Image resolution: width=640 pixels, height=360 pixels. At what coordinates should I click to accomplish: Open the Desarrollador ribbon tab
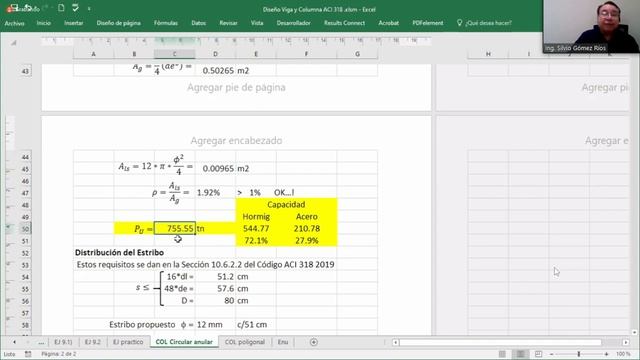click(x=293, y=23)
